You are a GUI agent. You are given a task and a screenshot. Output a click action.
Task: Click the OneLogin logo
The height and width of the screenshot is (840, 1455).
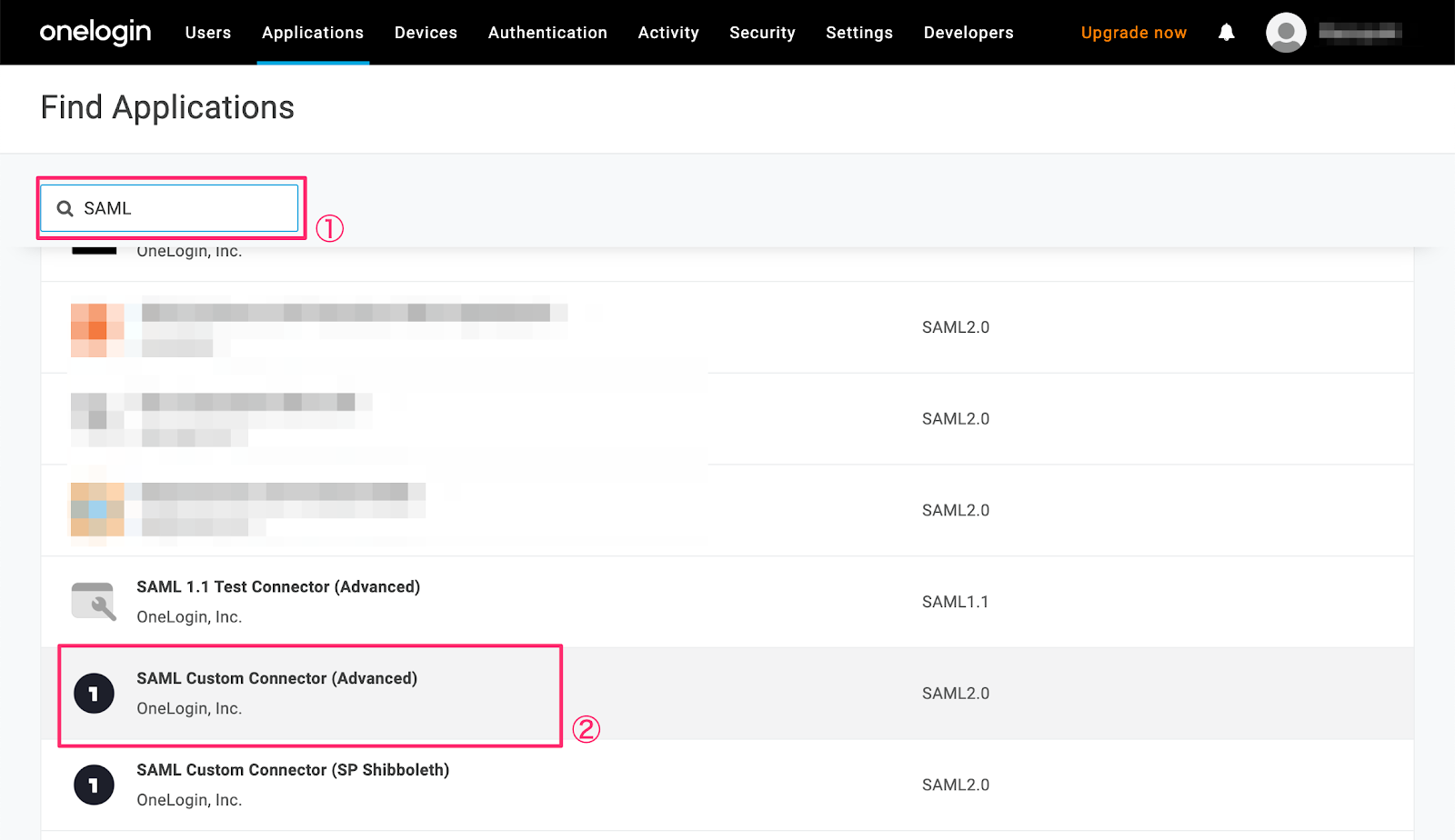[95, 32]
